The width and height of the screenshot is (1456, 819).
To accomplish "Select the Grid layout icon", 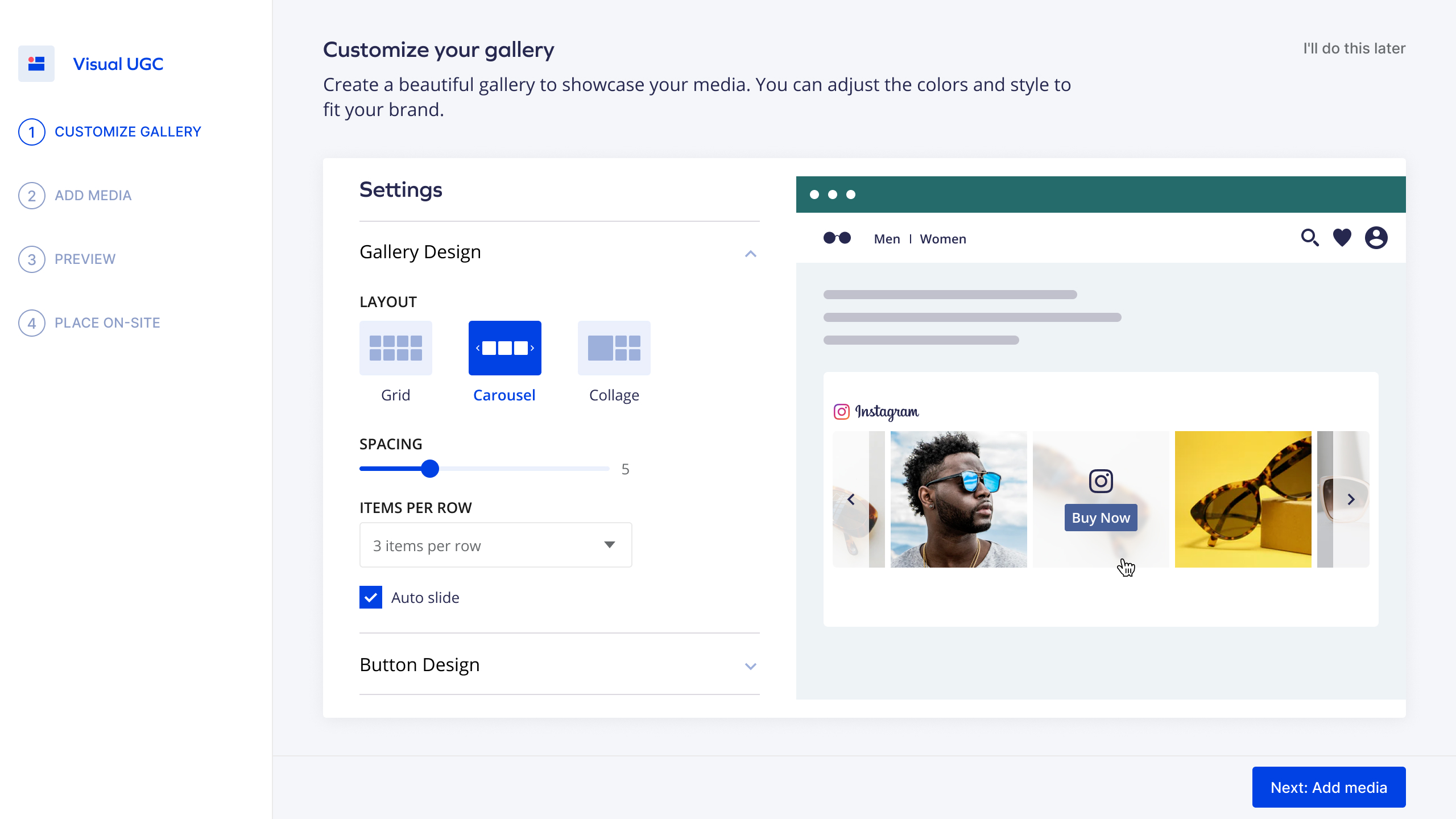I will pyautogui.click(x=395, y=348).
